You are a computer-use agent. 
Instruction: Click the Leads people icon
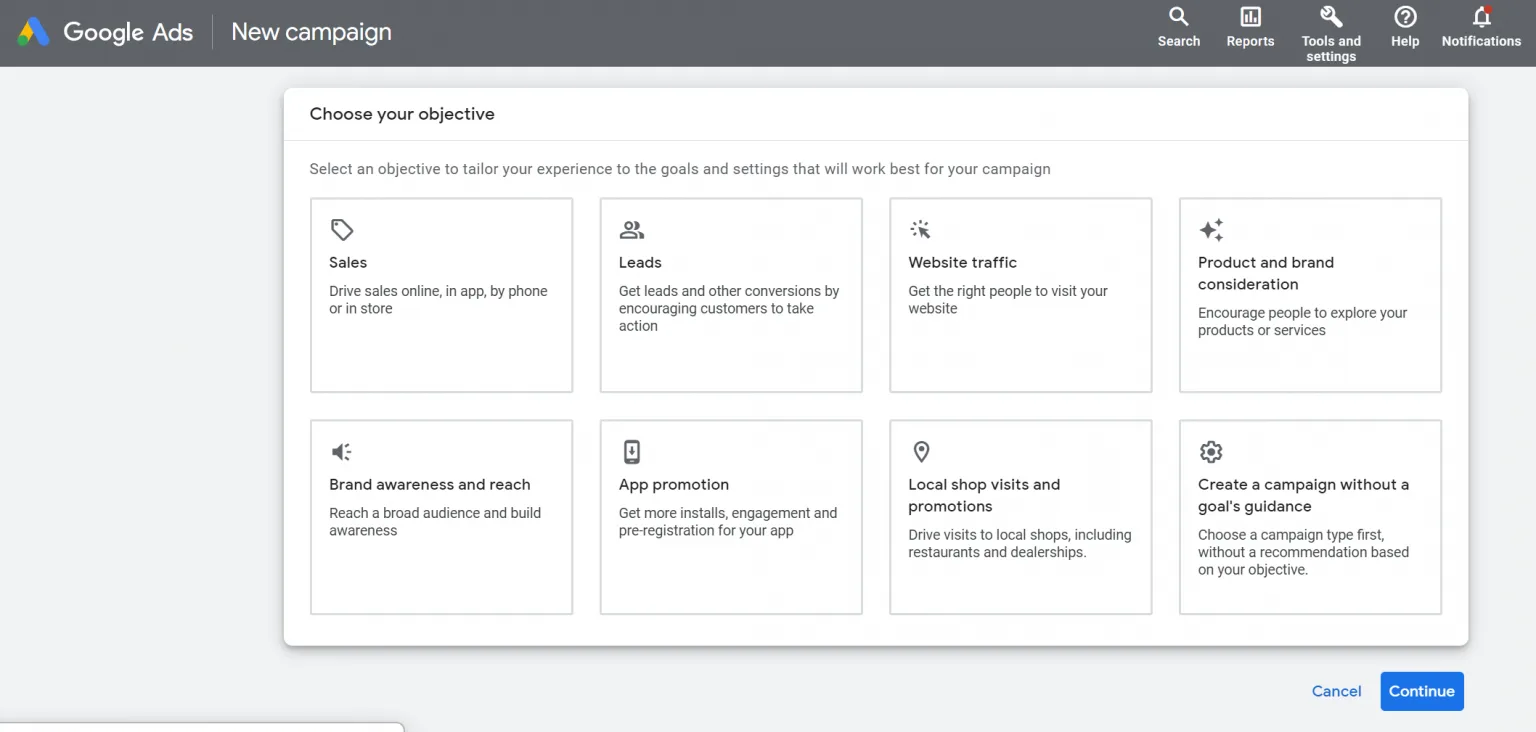tap(632, 230)
